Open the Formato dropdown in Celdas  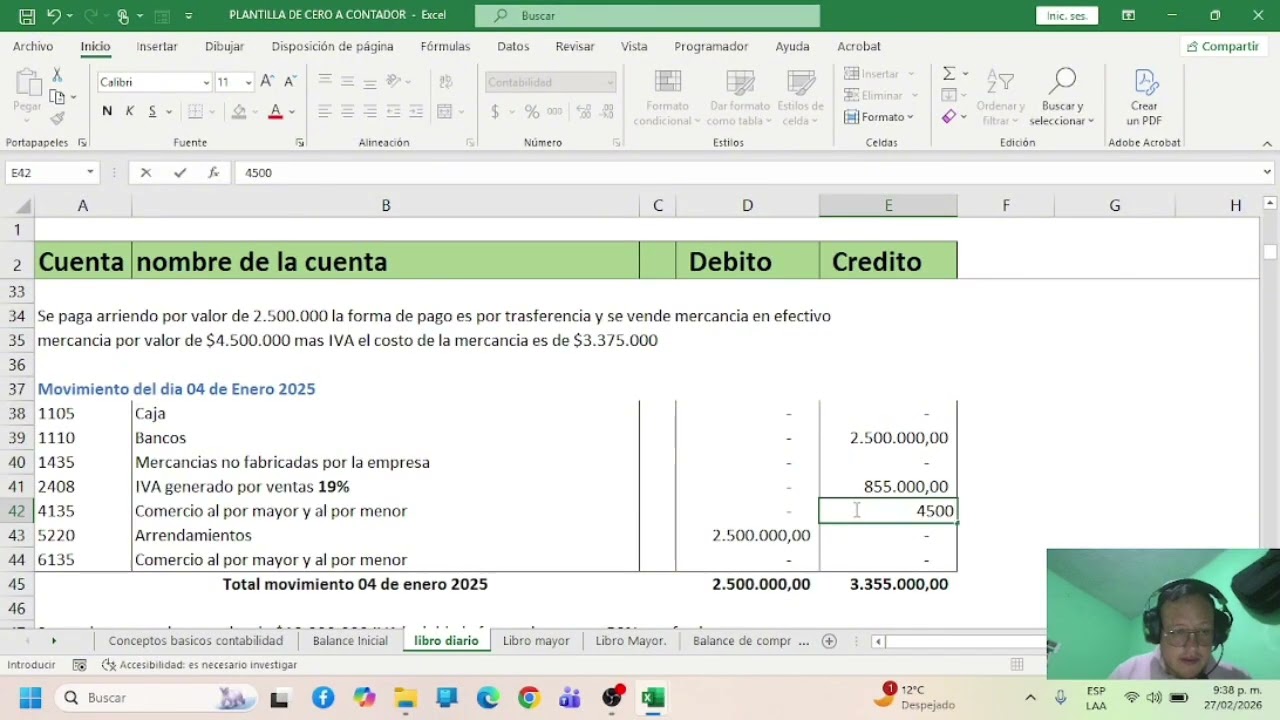click(879, 117)
